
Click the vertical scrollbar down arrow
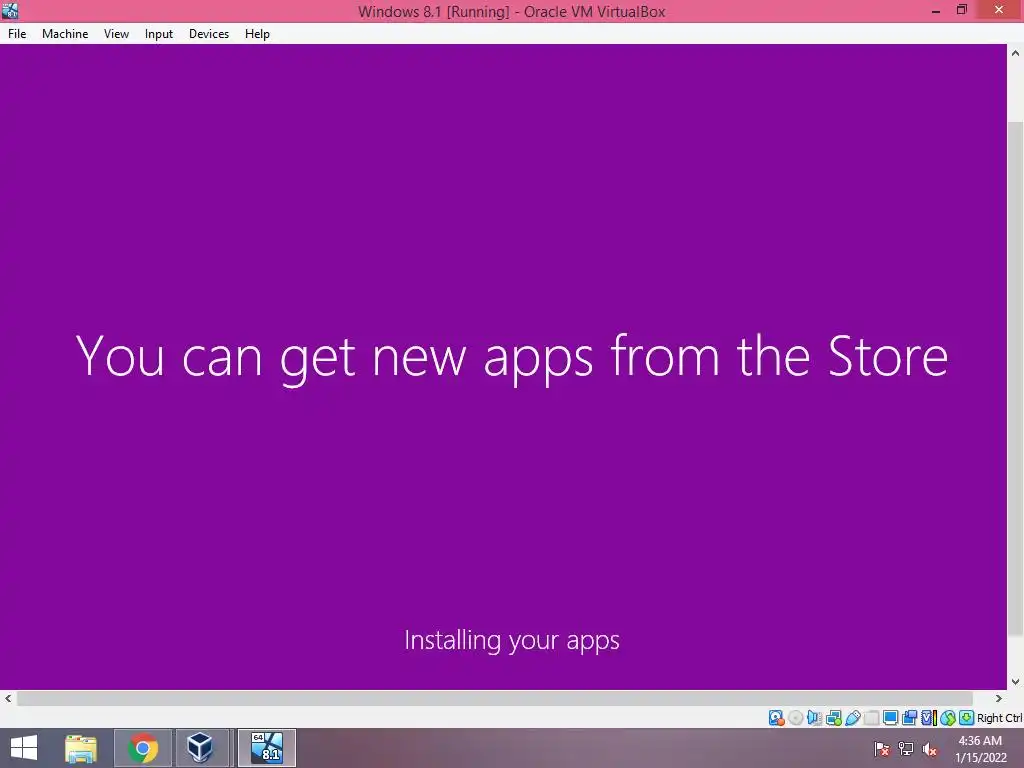click(x=1015, y=681)
